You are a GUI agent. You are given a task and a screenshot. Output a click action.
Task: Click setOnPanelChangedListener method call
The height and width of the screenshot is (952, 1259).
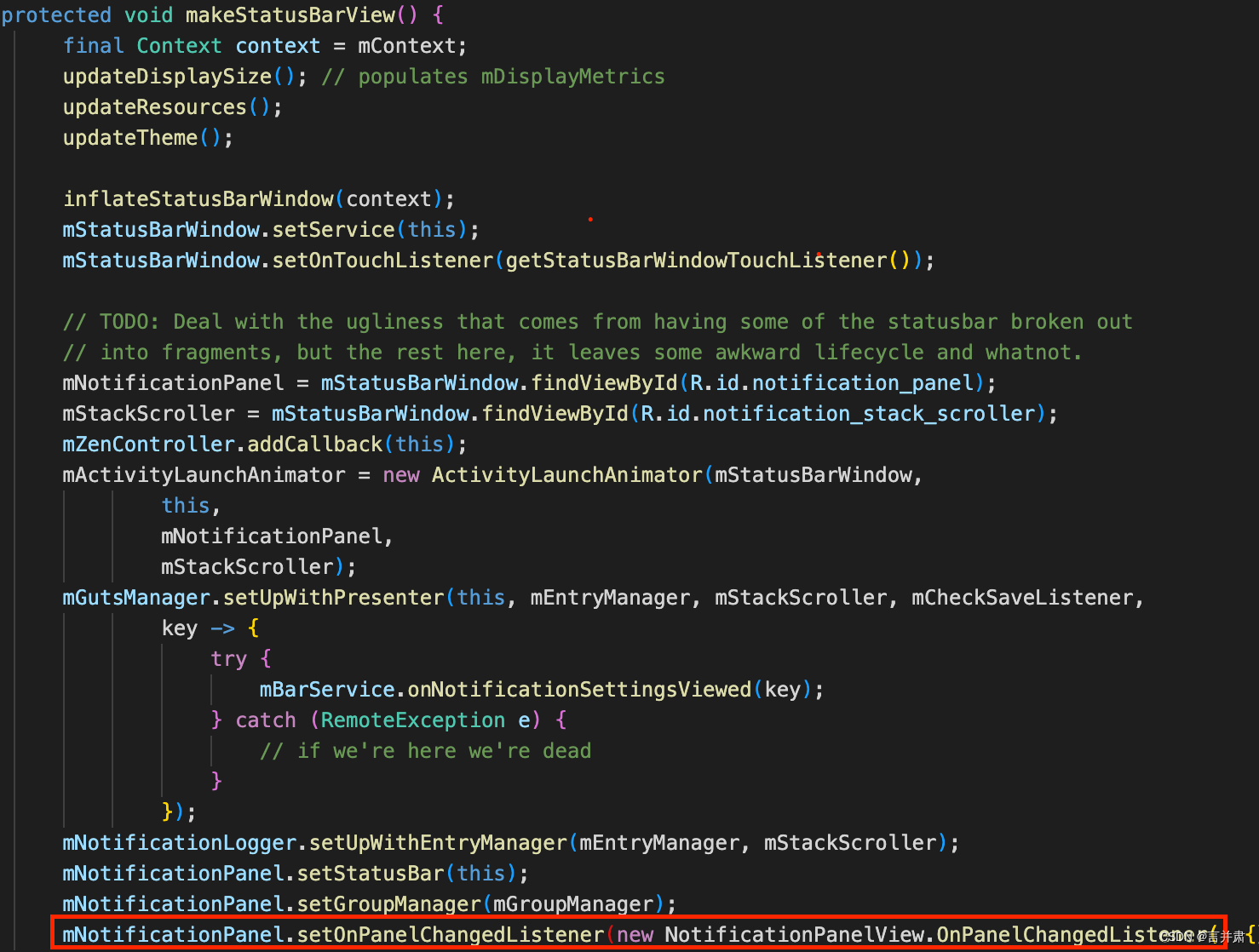[x=450, y=935]
